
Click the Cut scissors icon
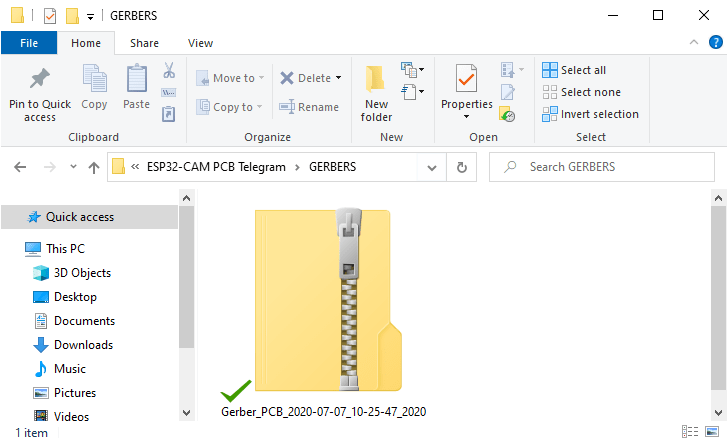pos(169,70)
